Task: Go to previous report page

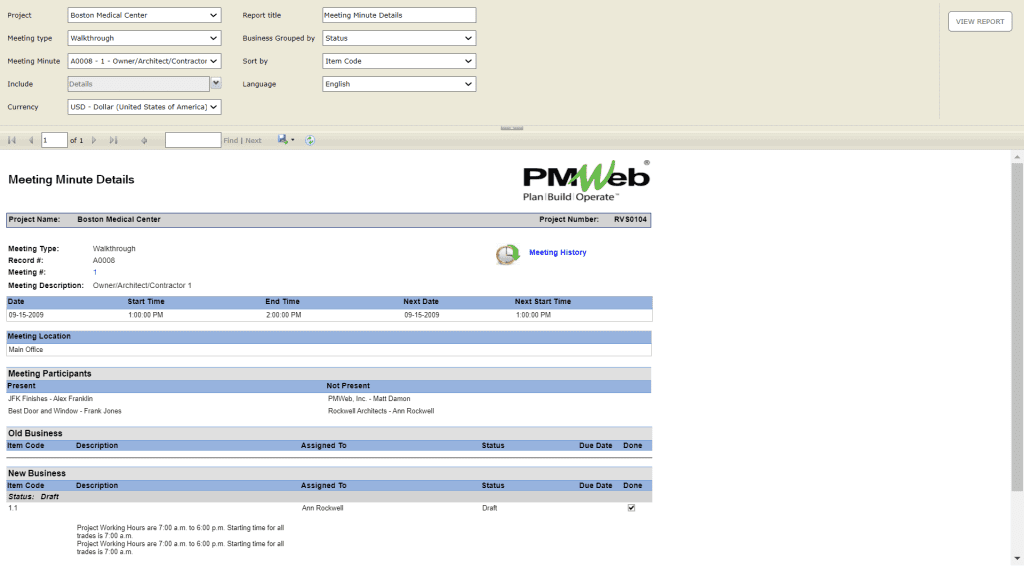Action: (31, 140)
